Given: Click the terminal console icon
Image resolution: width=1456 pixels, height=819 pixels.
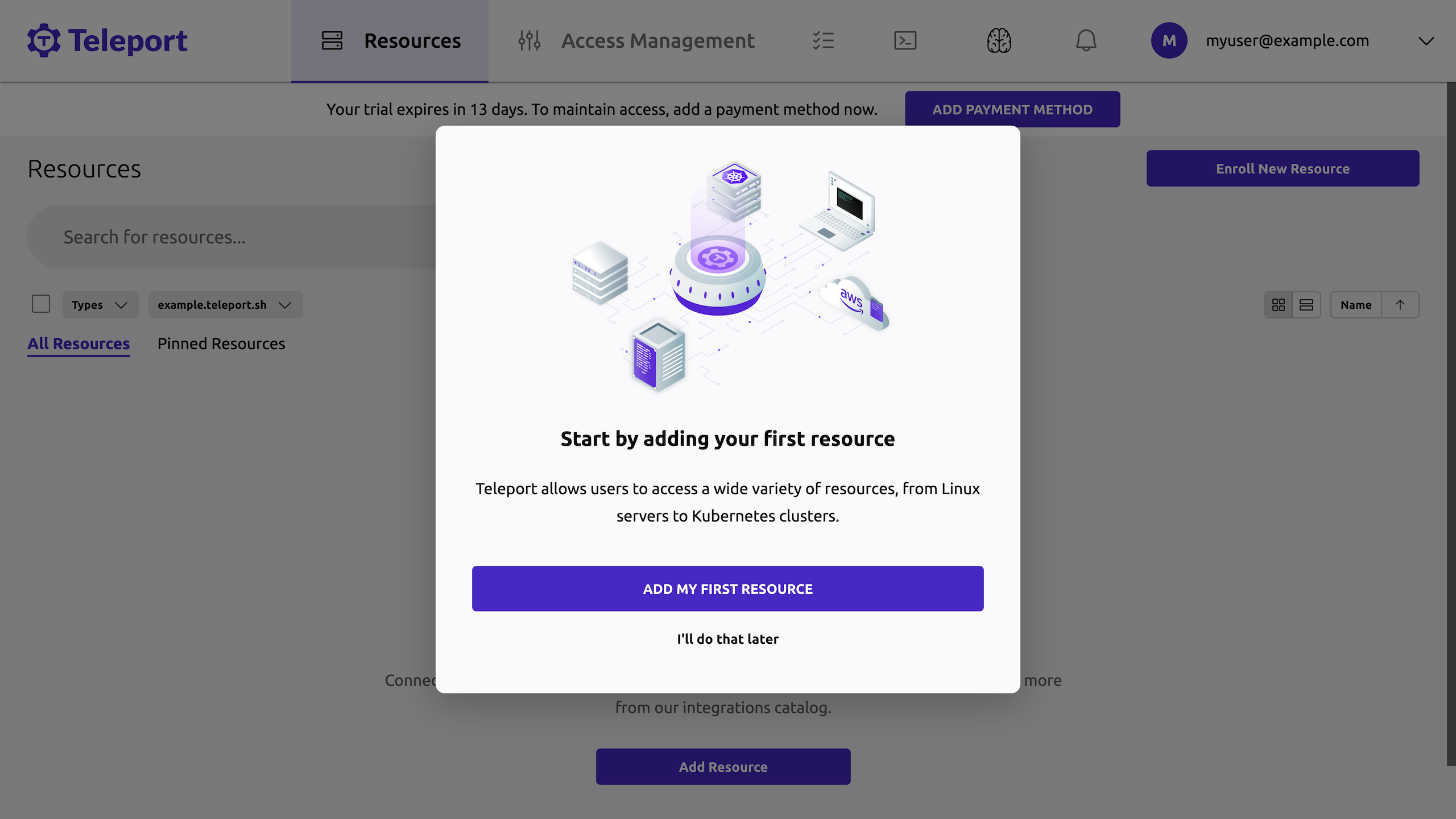Looking at the screenshot, I should (905, 40).
